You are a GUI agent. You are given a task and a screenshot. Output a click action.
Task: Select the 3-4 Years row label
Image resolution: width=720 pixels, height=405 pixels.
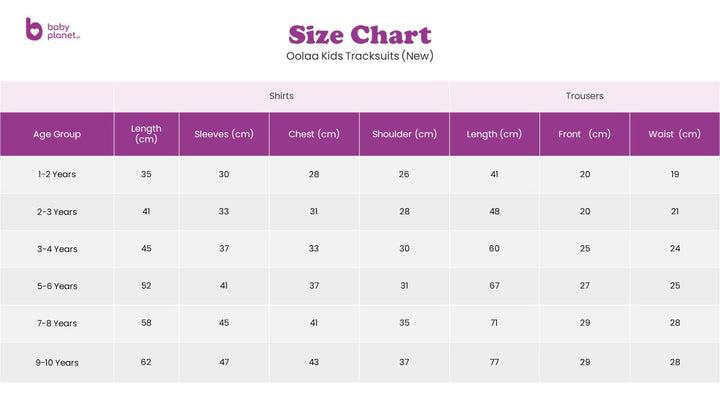pos(57,248)
